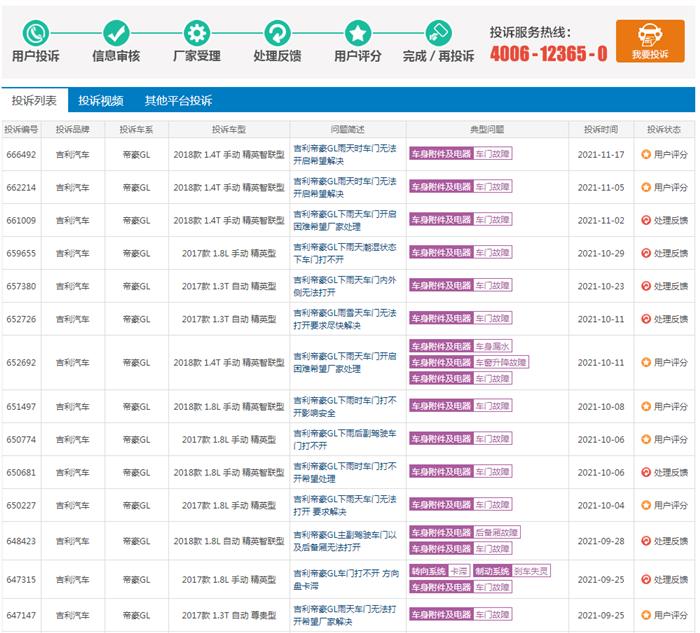Click the orange 我要投诉 car button

coord(650,41)
